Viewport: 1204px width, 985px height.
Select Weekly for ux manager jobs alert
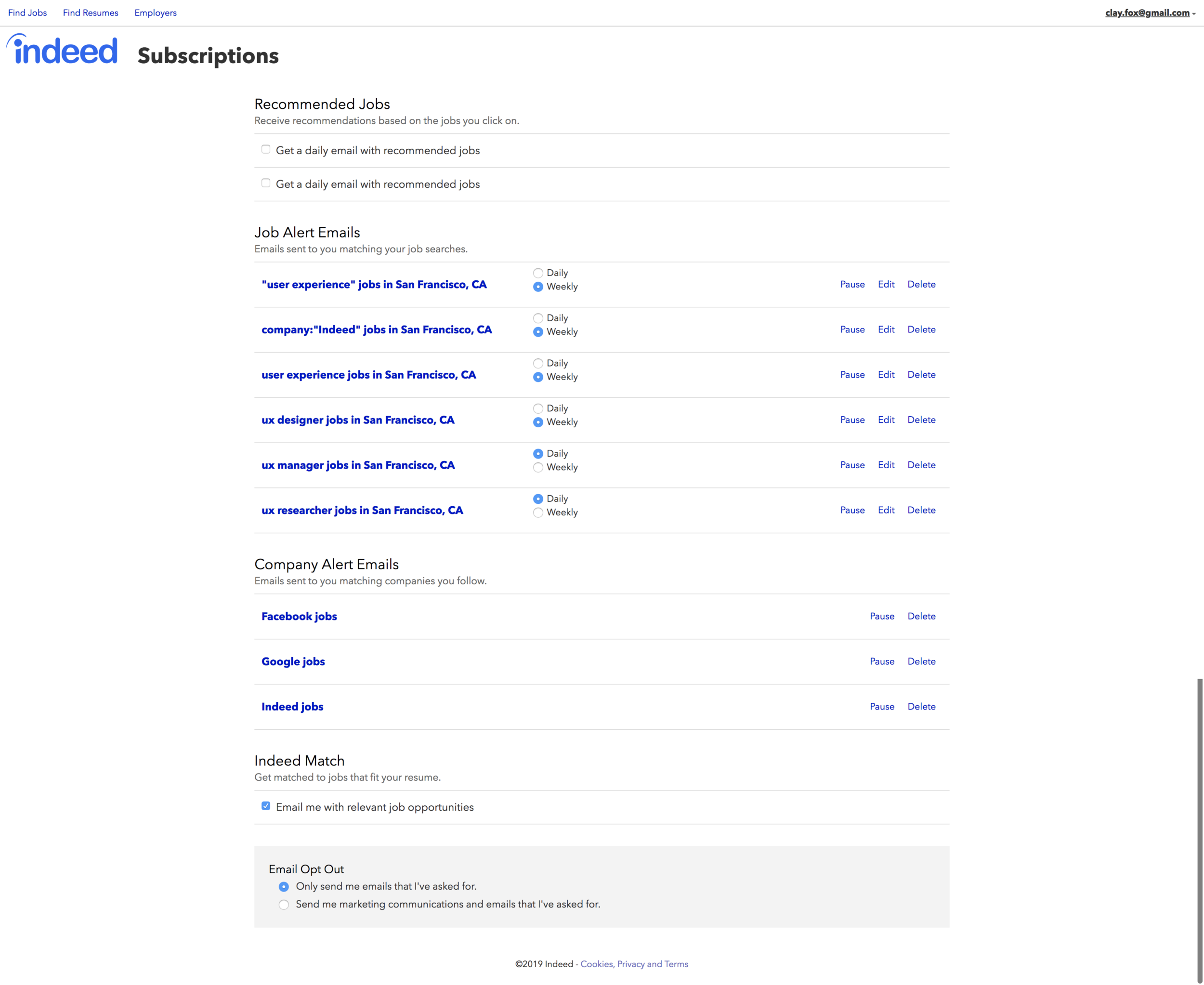point(538,467)
